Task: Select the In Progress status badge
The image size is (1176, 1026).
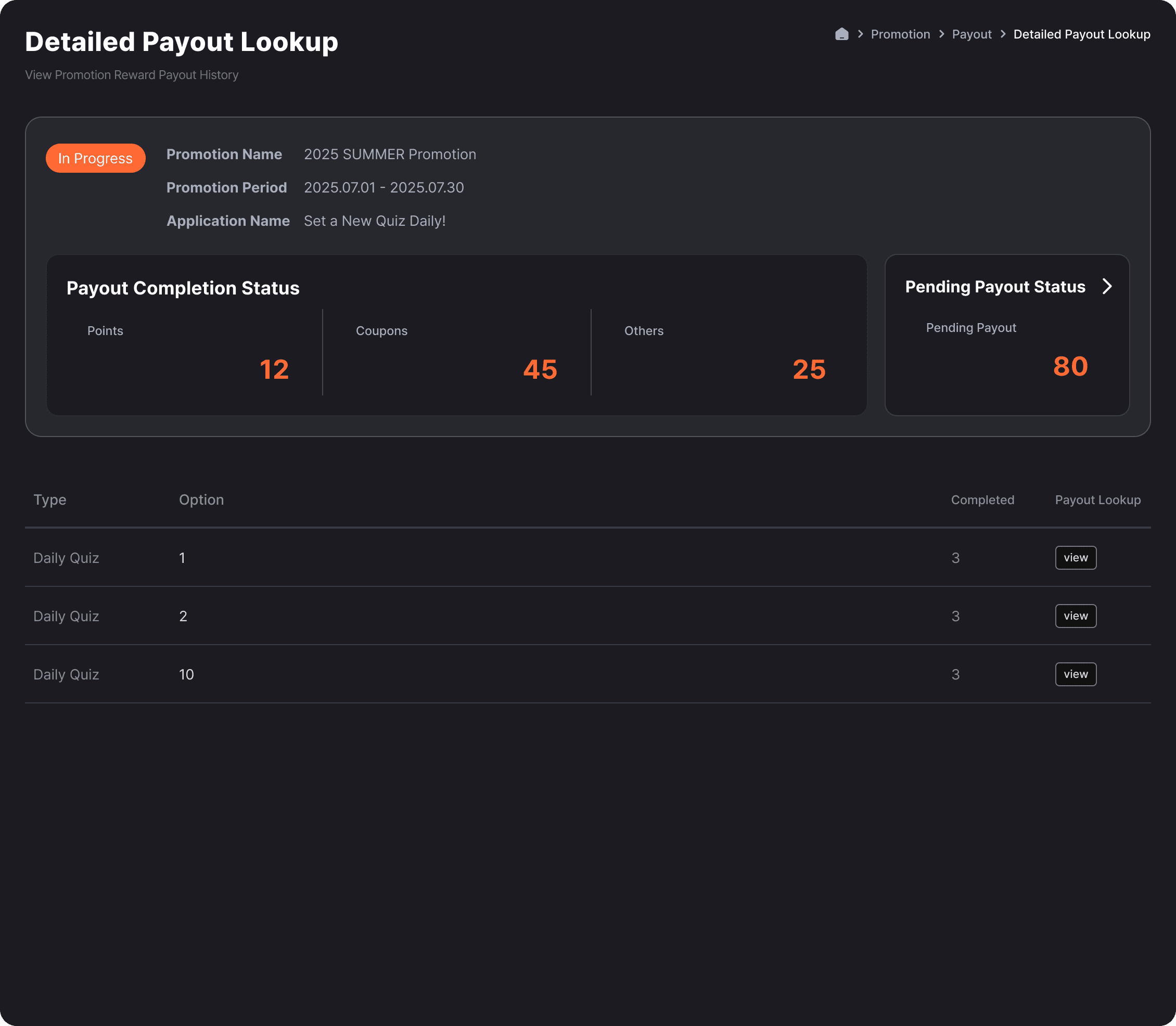Action: 96,159
